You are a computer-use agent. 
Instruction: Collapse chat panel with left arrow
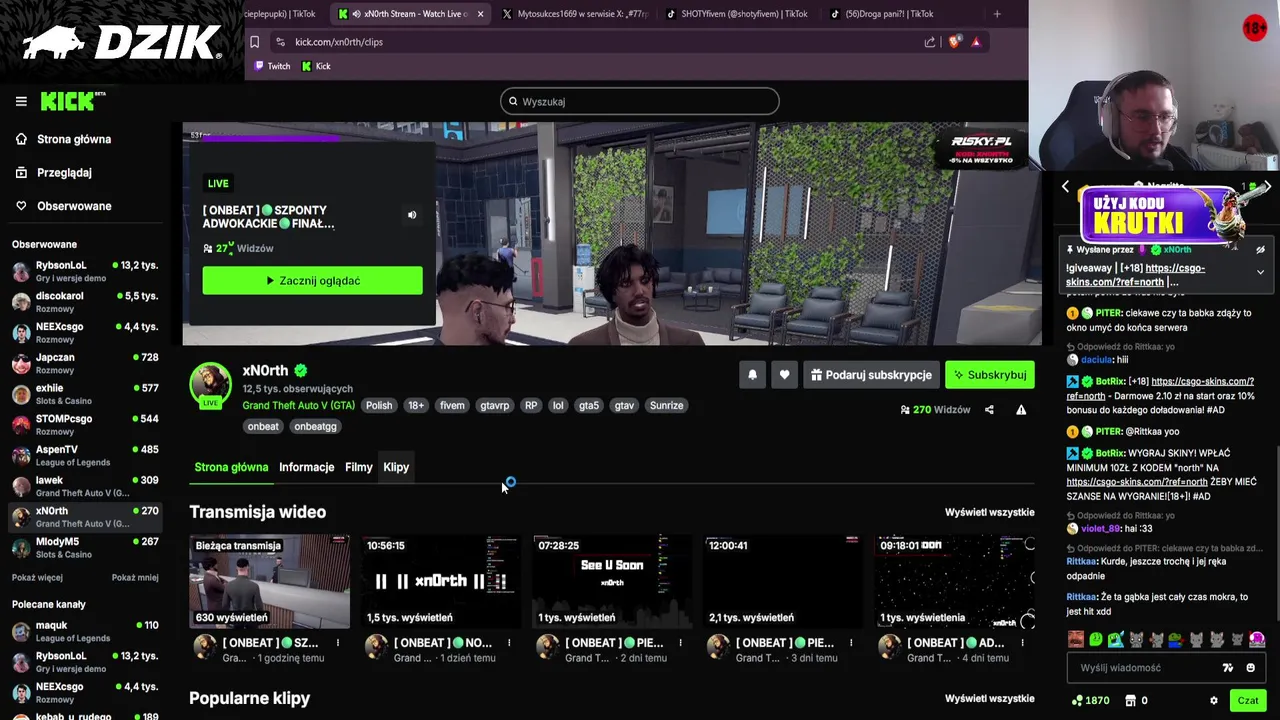click(1065, 187)
